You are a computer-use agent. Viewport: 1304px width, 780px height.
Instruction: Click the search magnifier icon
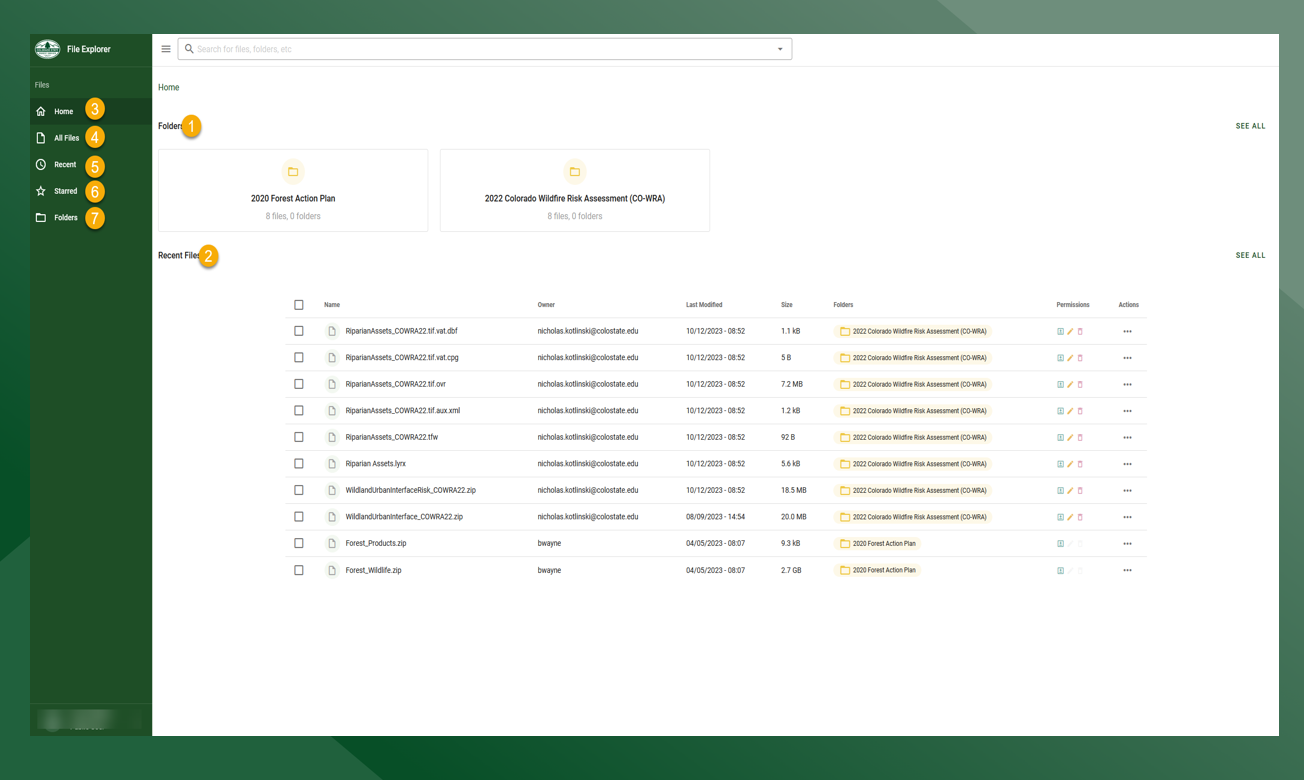pos(187,48)
